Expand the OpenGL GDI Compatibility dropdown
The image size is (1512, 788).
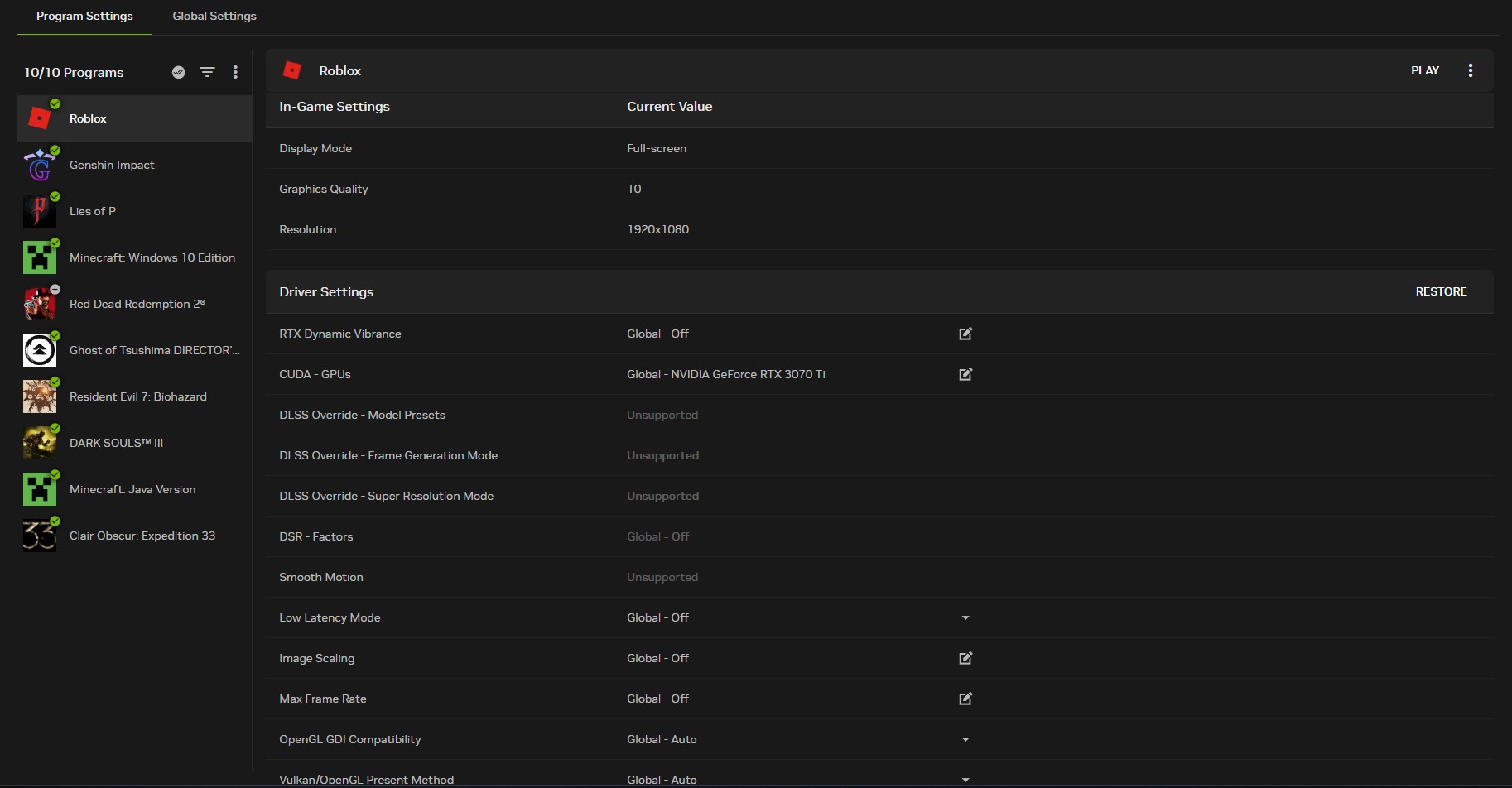(x=965, y=739)
